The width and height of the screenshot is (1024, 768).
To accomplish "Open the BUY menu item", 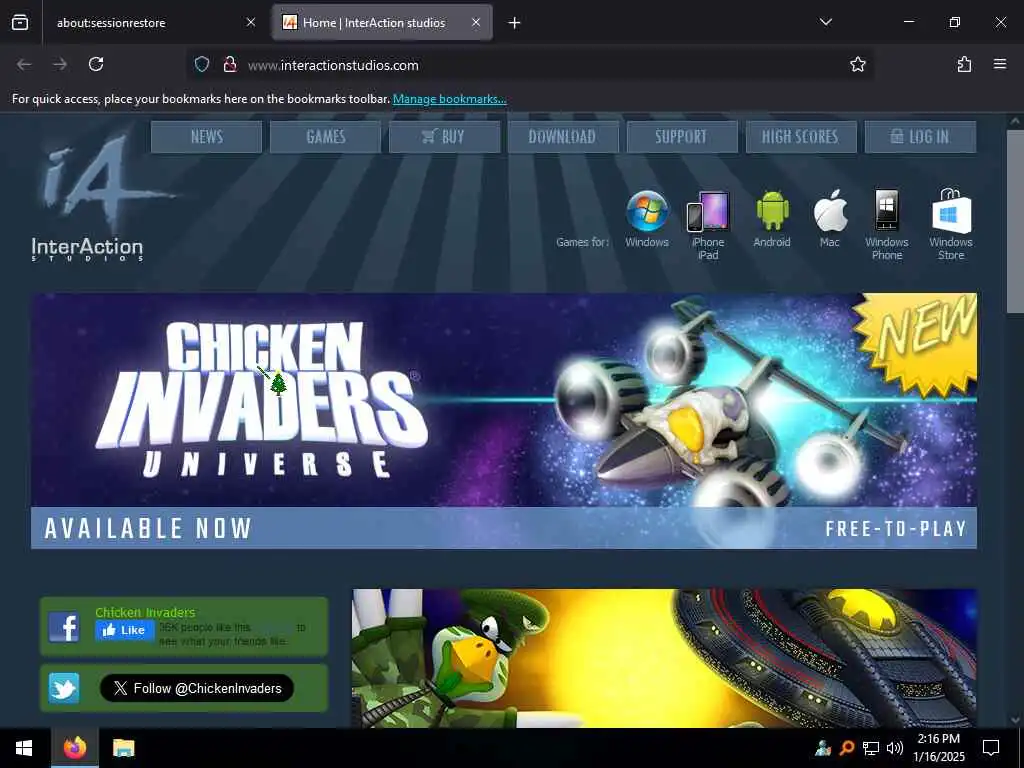I will coord(444,136).
